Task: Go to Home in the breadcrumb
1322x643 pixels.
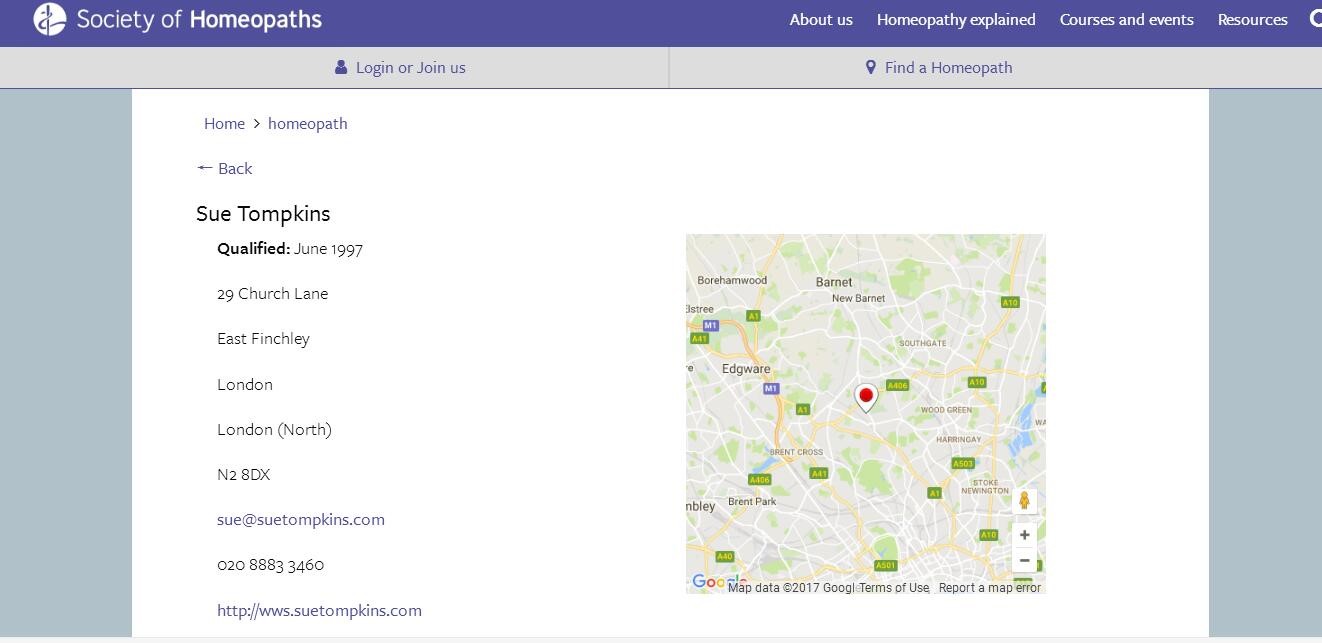Action: pos(224,124)
